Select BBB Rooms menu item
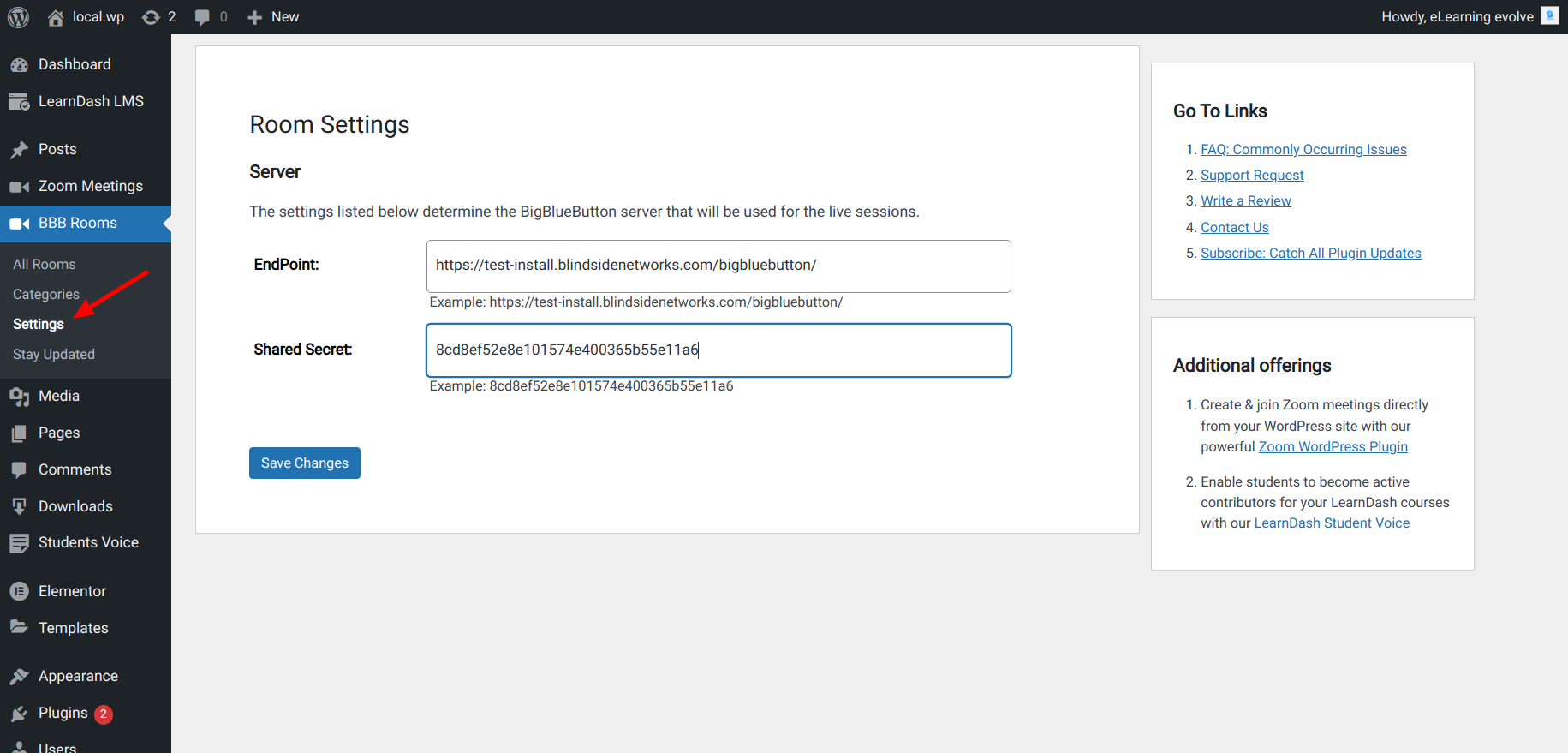The image size is (1568, 753). click(x=86, y=223)
